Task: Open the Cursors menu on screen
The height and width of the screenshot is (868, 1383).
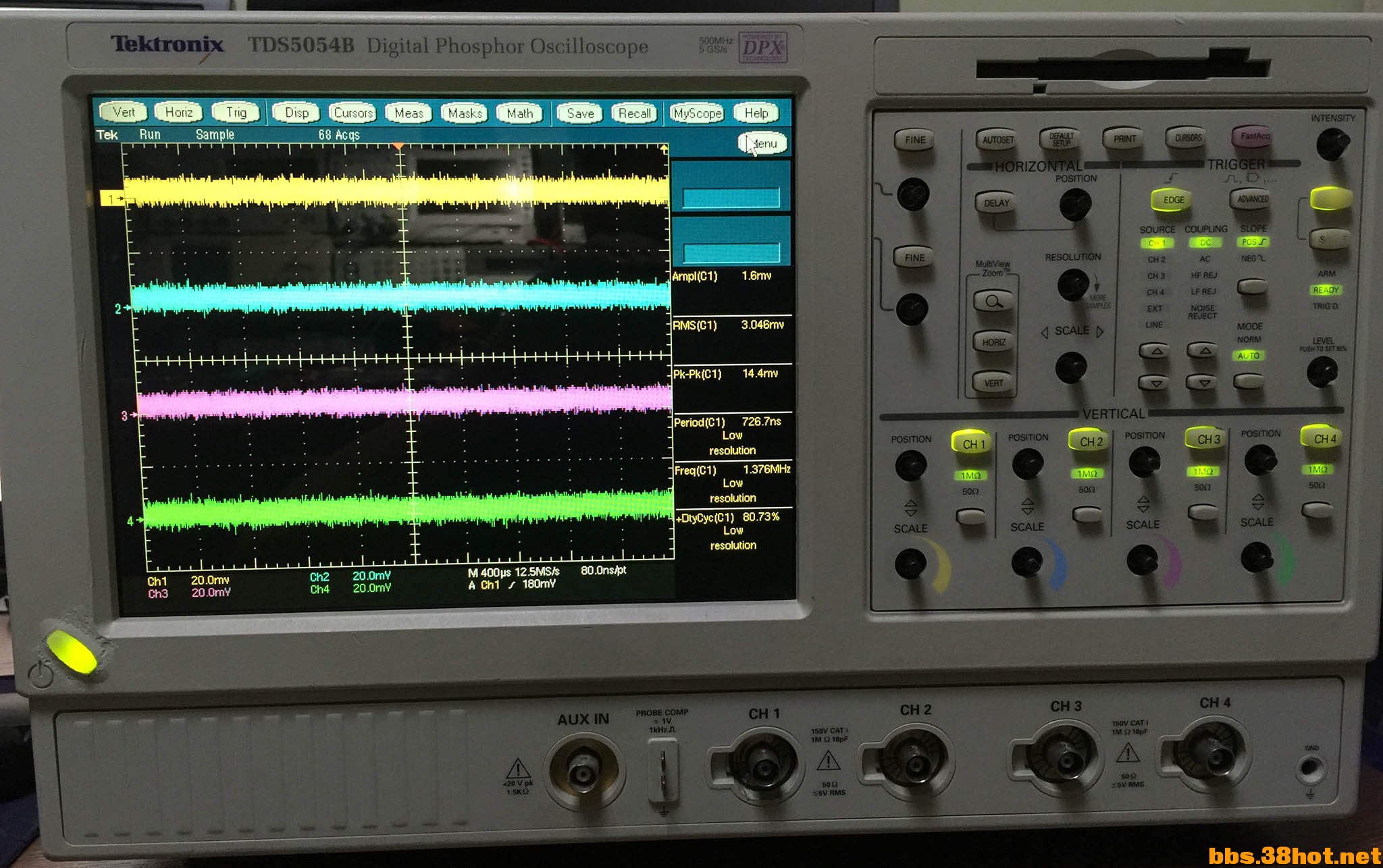Action: (353, 113)
